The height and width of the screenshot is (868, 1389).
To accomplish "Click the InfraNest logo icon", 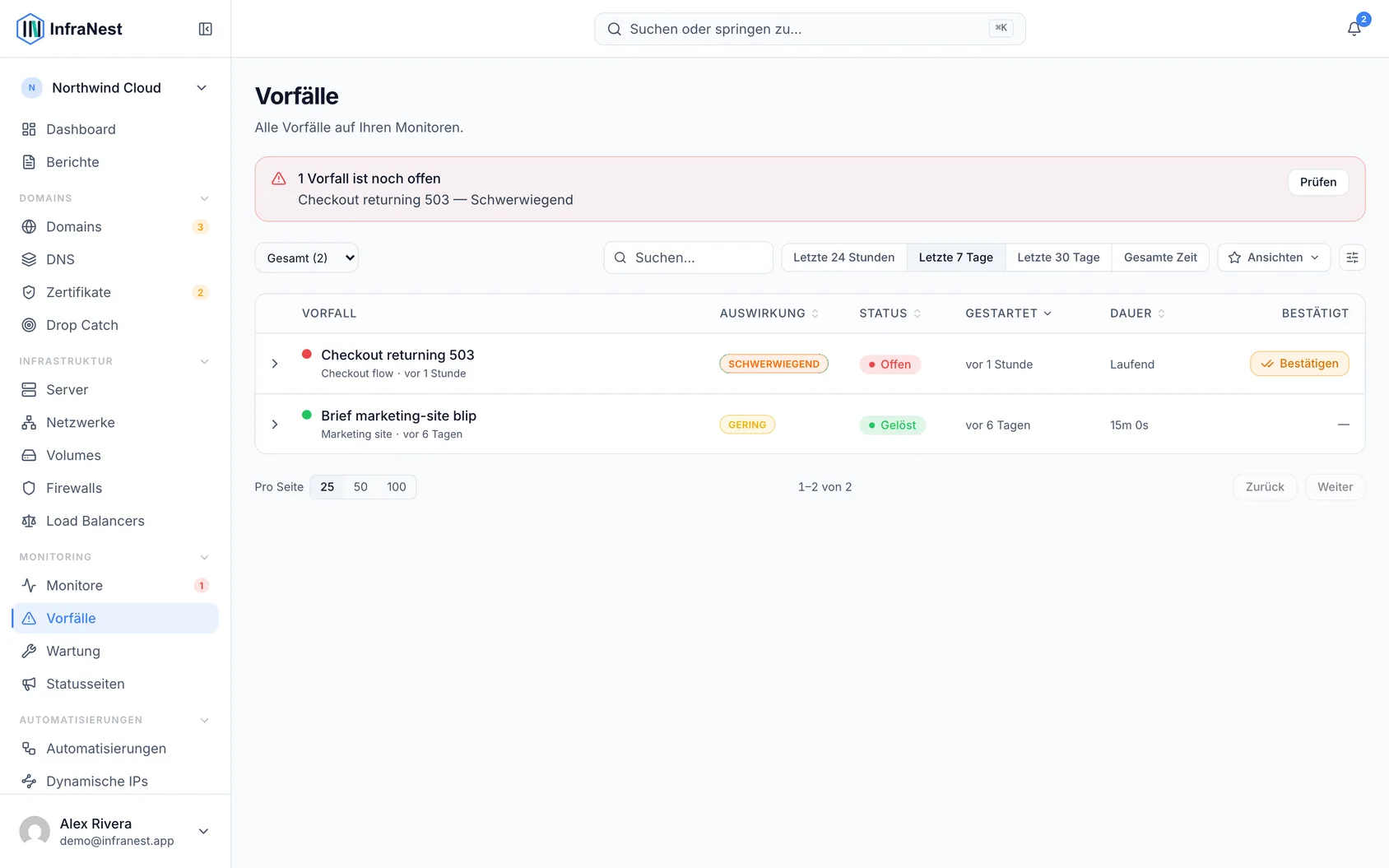I will point(30,29).
